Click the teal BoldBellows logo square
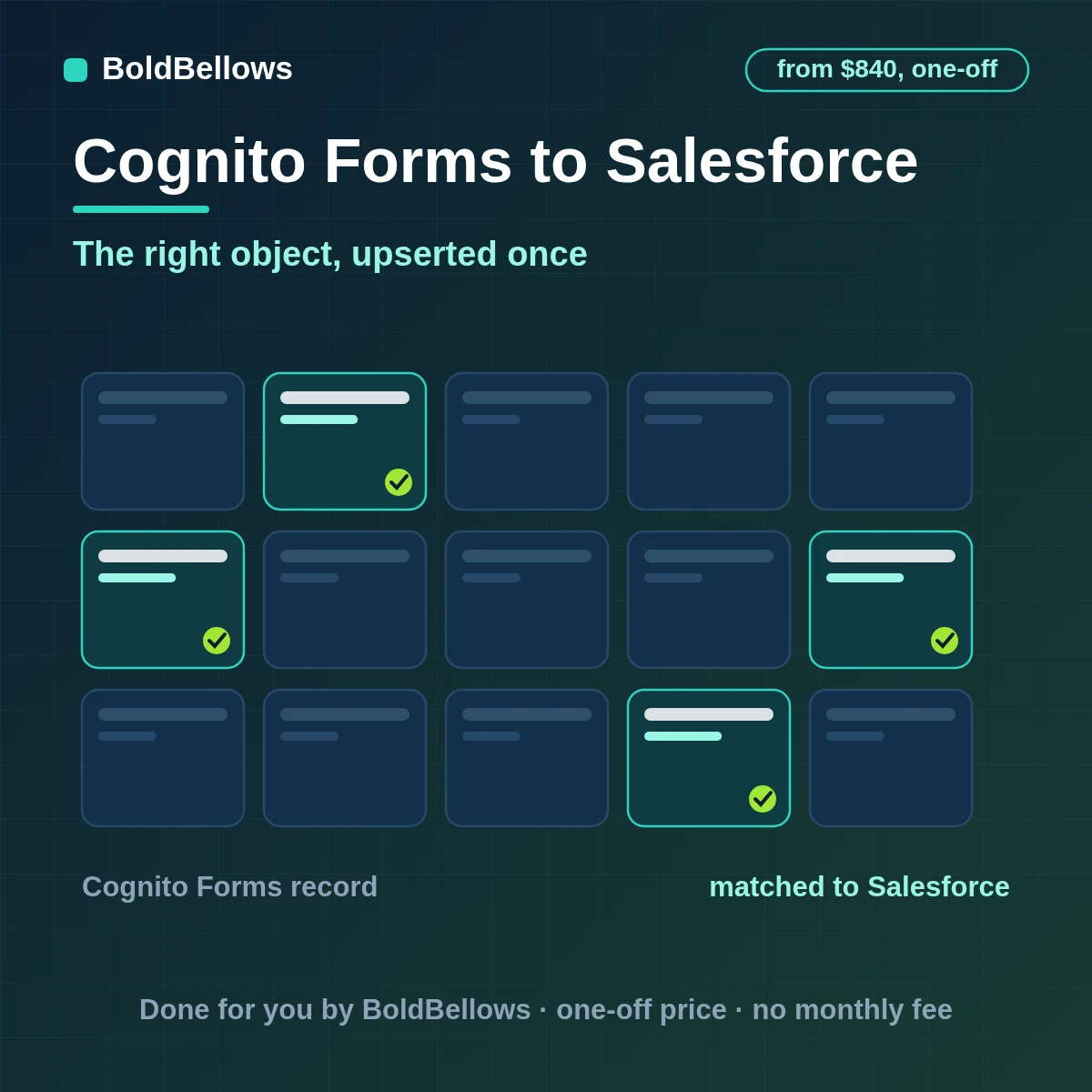Viewport: 1092px width, 1092px height. tap(76, 70)
